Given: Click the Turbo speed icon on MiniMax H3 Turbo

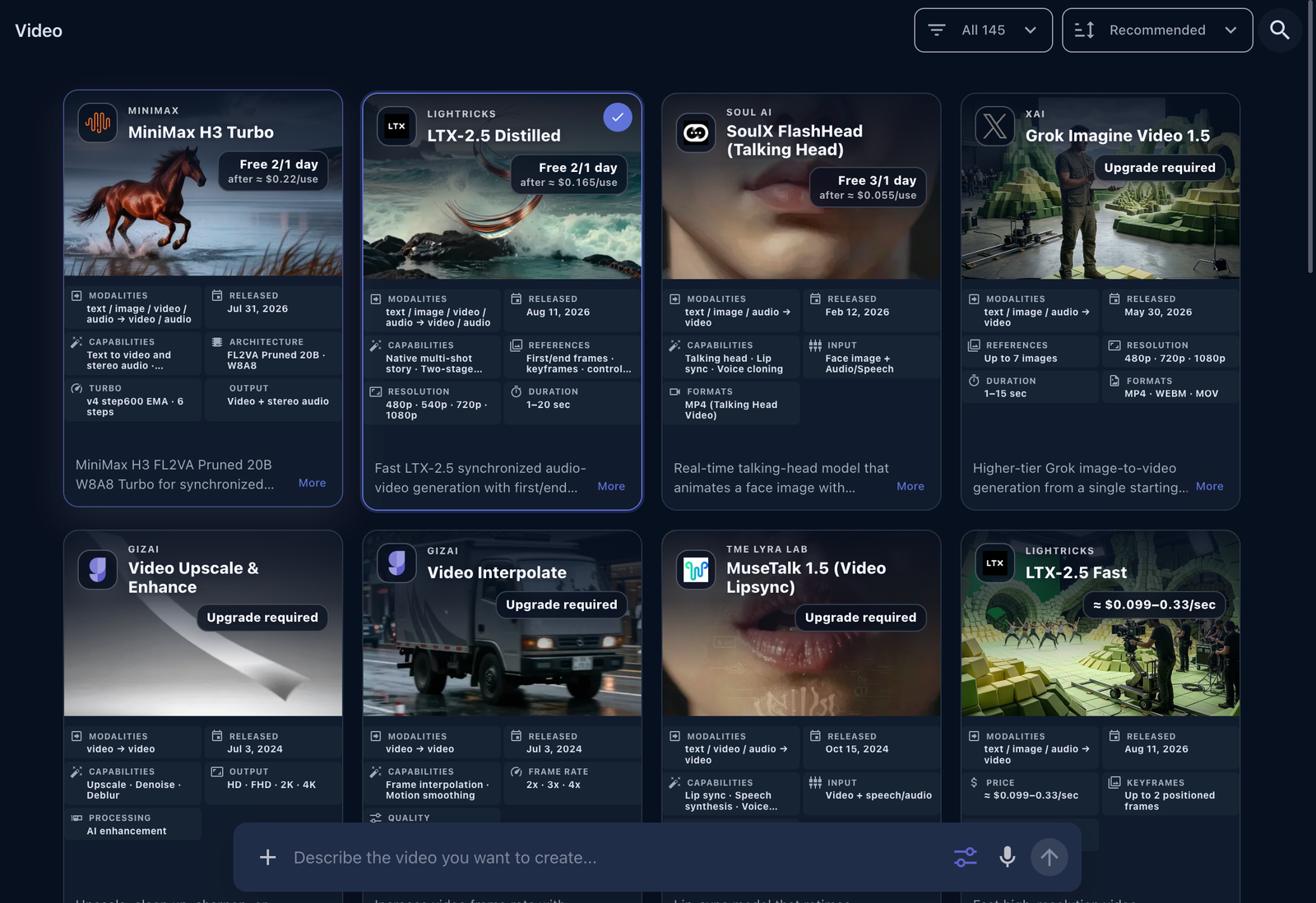Looking at the screenshot, I should 76,388.
